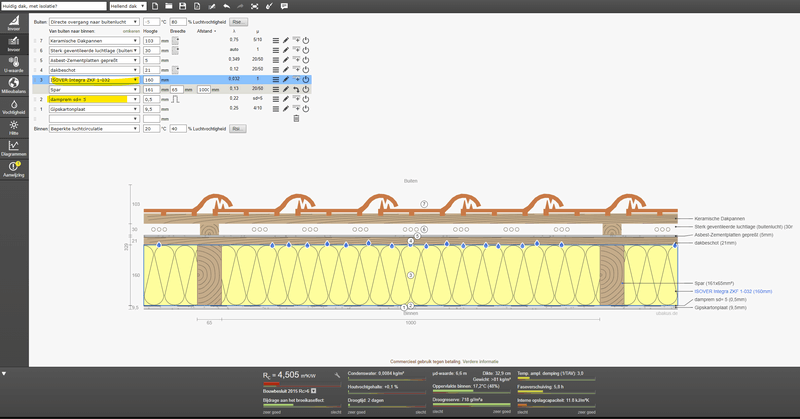800x419 pixels.
Task: Open the U-waarde sidebar panel
Action: pos(14,65)
